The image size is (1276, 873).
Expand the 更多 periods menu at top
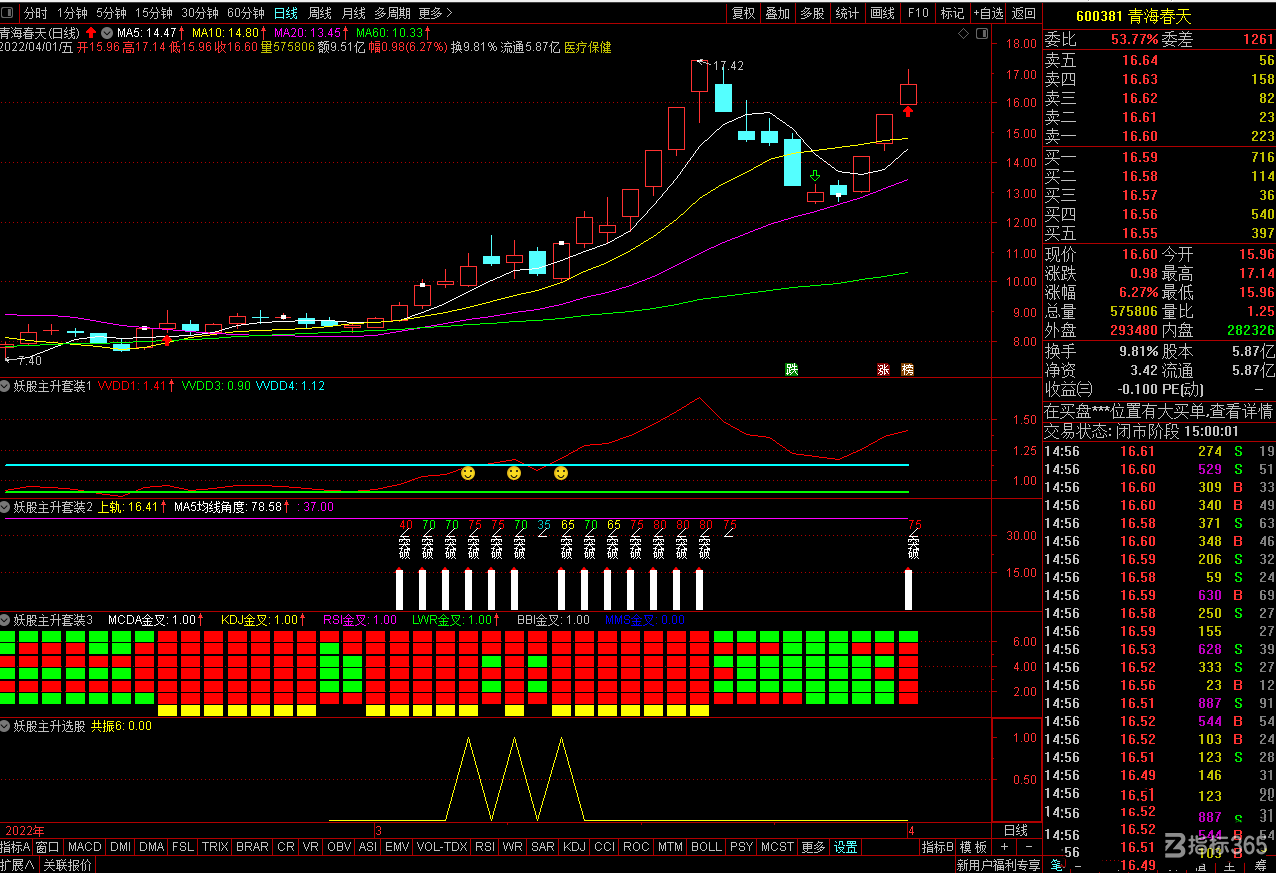tap(435, 13)
